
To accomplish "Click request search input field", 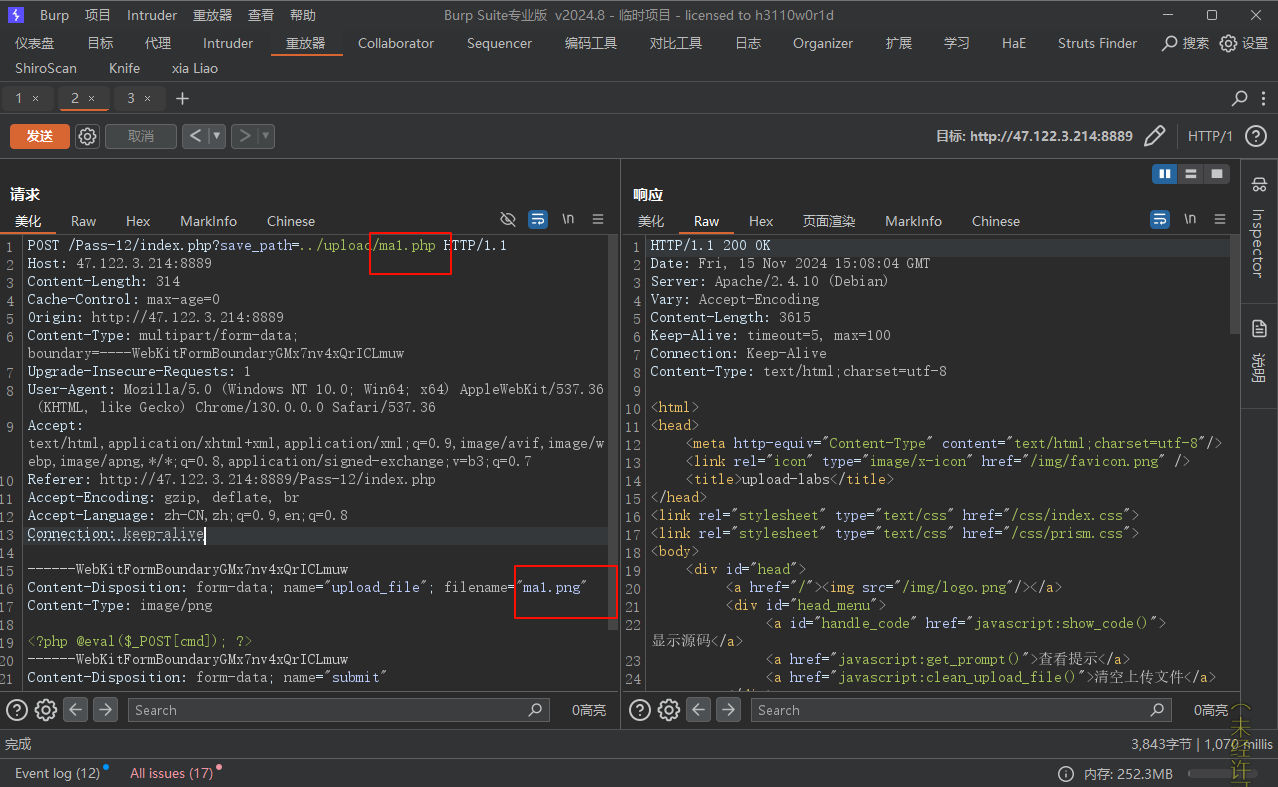I will [339, 710].
